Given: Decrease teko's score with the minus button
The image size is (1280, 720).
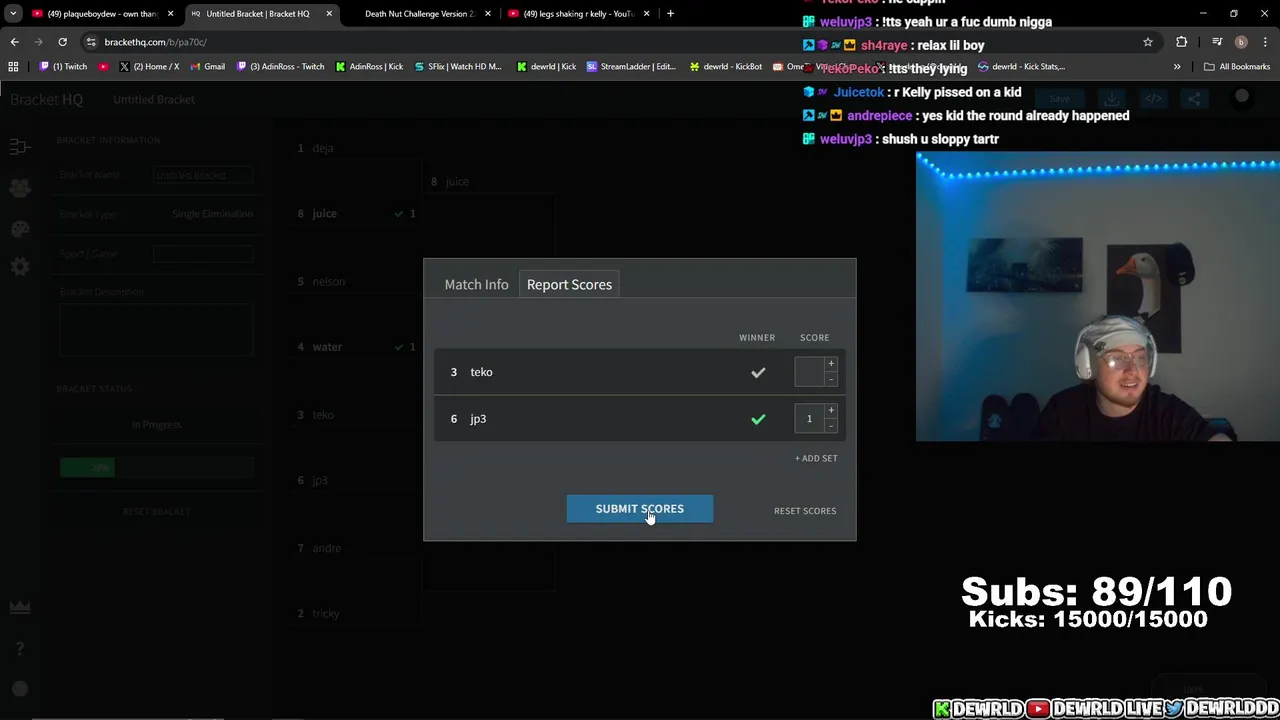Looking at the screenshot, I should (830, 379).
